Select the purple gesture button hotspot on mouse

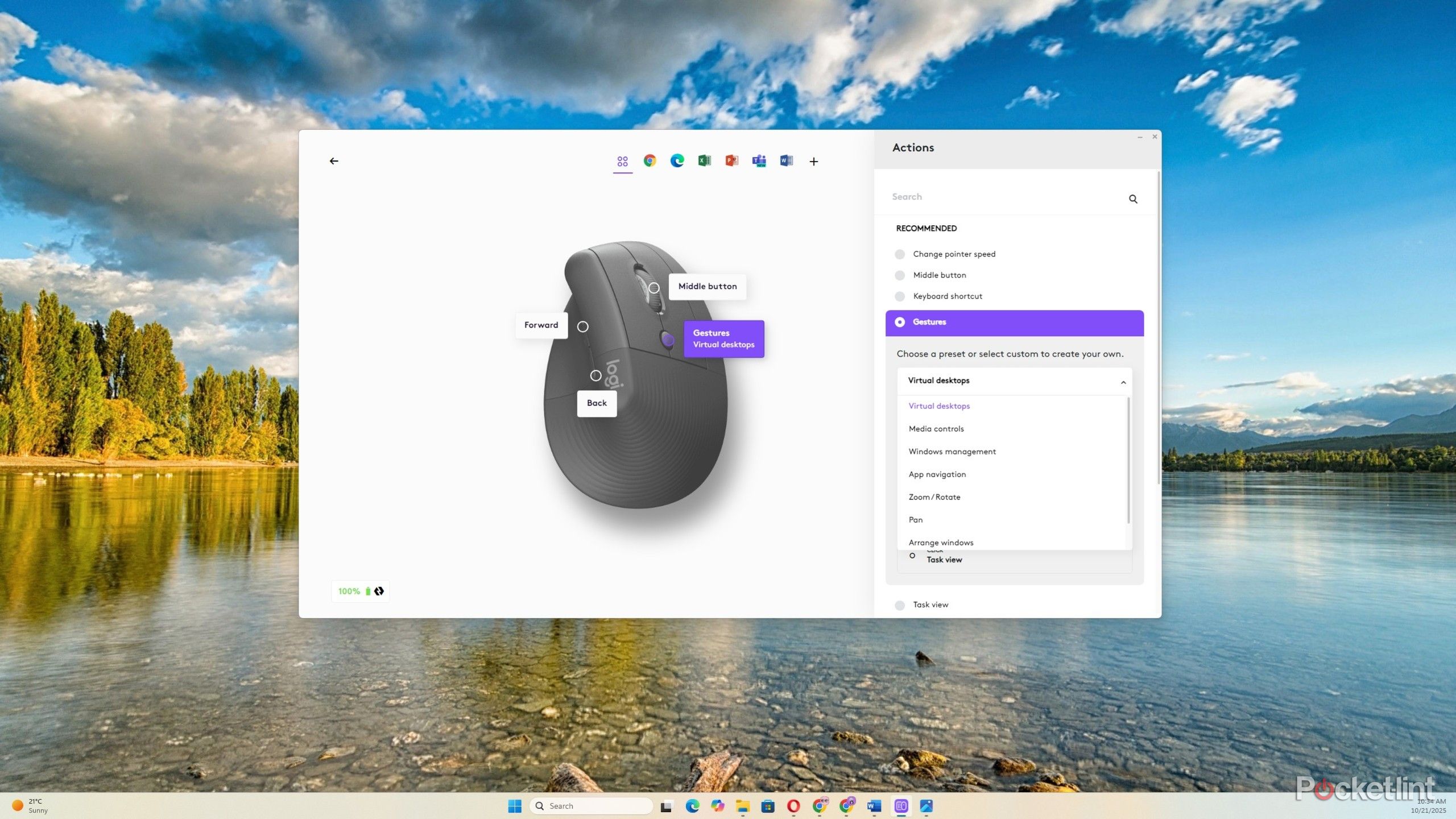pos(668,340)
